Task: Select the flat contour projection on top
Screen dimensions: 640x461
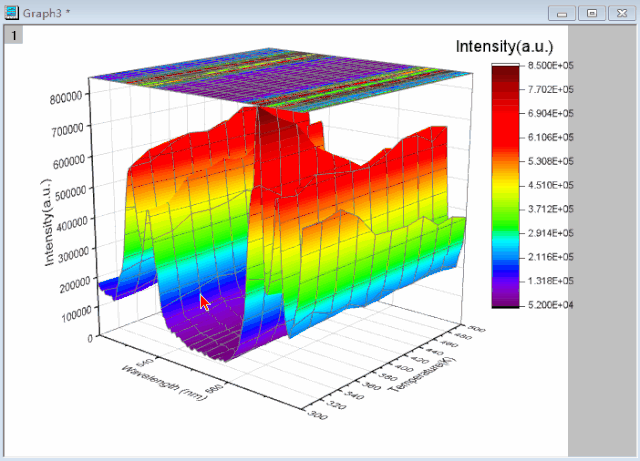Action: [x=280, y=75]
